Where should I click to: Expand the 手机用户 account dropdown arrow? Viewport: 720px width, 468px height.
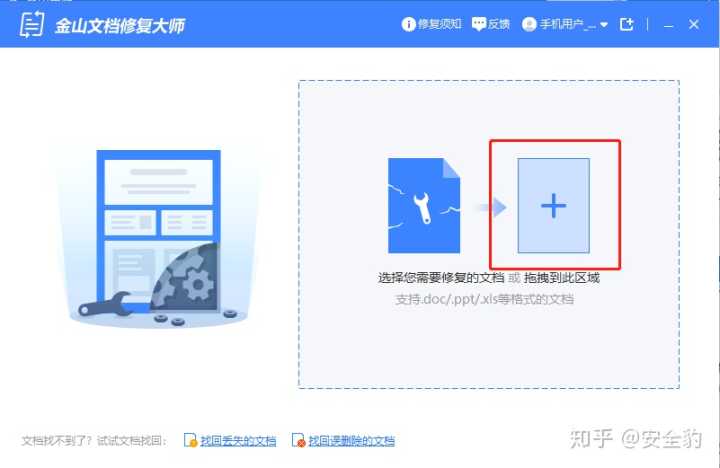click(604, 25)
